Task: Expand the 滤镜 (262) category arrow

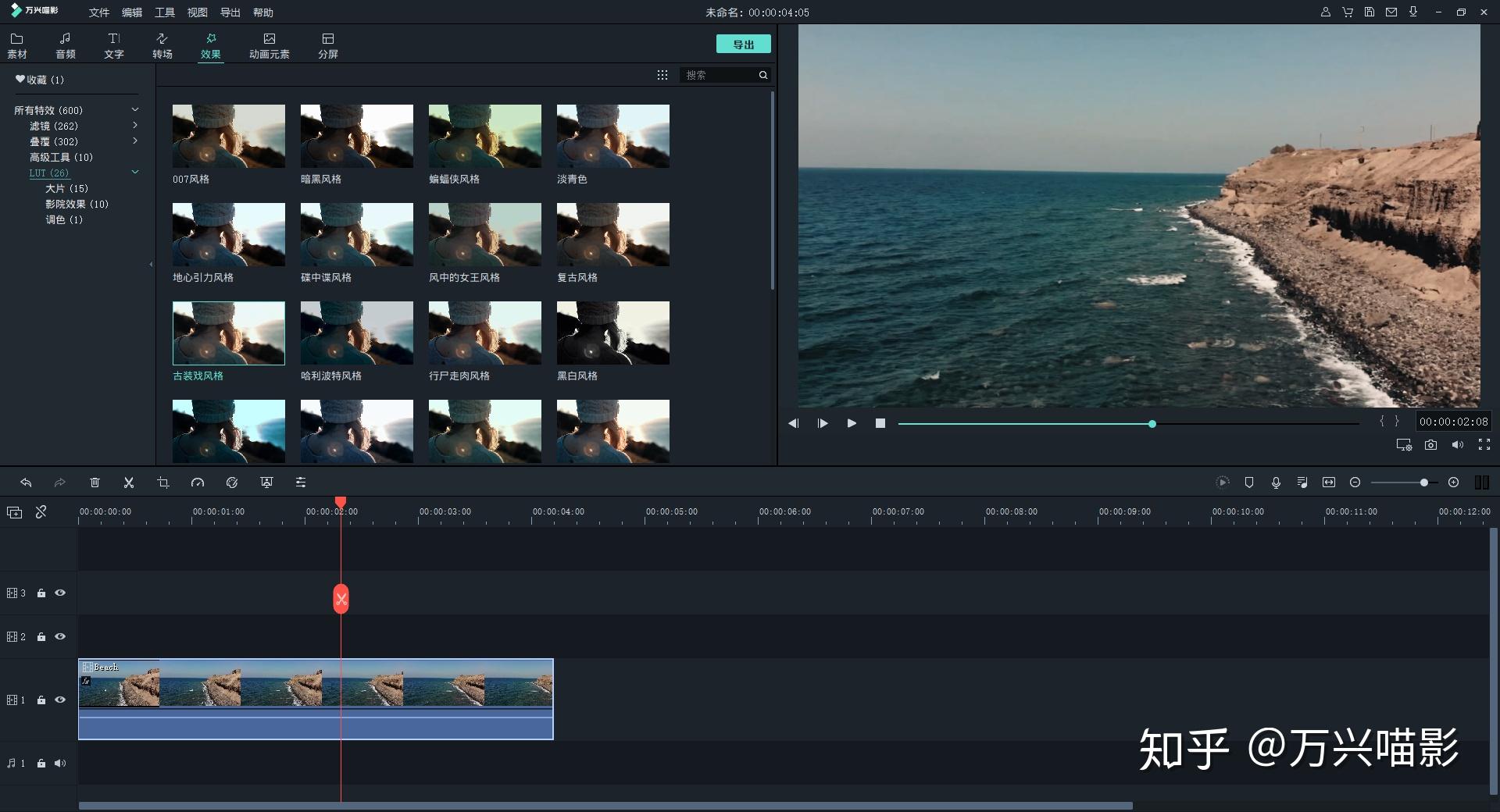Action: (135, 125)
